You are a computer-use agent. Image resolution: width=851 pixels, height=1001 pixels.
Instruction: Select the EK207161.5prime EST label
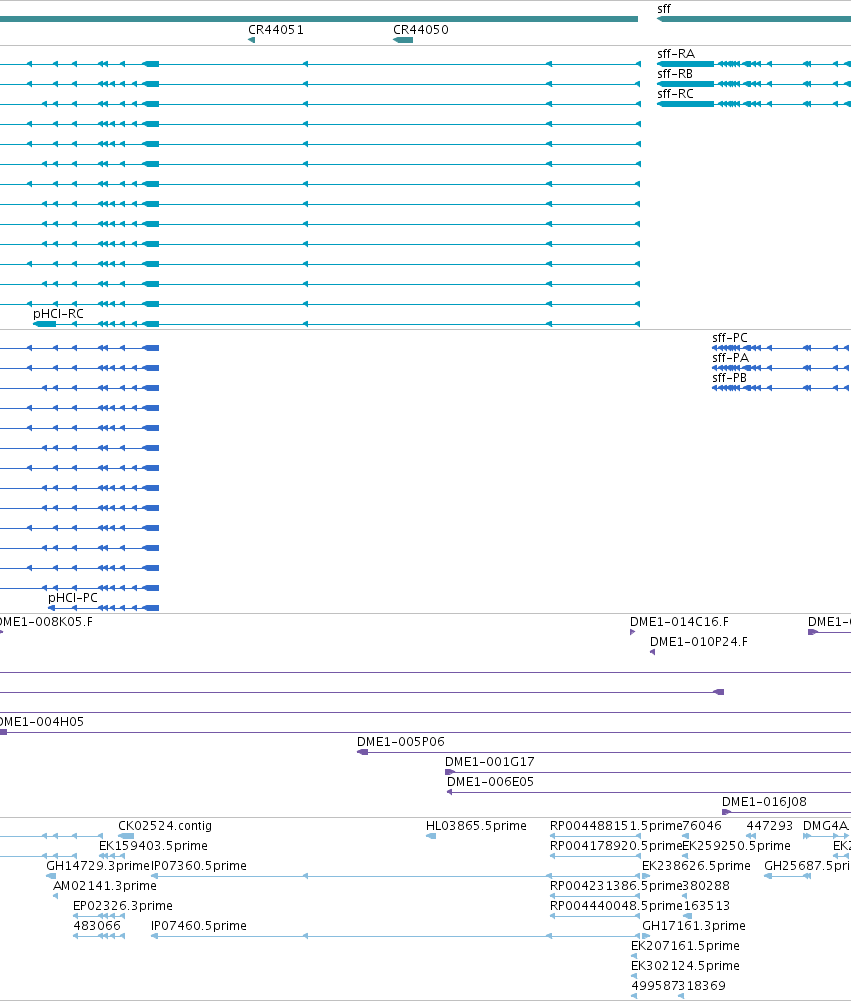[x=686, y=946]
